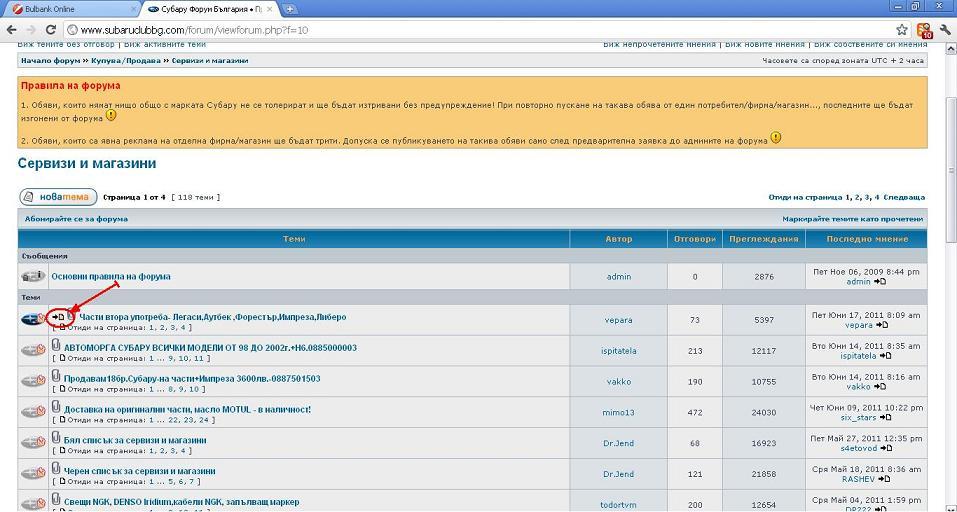This screenshot has height=512, width=957.
Task: Open the Начало форум breadcrumb link
Action: click(51, 61)
